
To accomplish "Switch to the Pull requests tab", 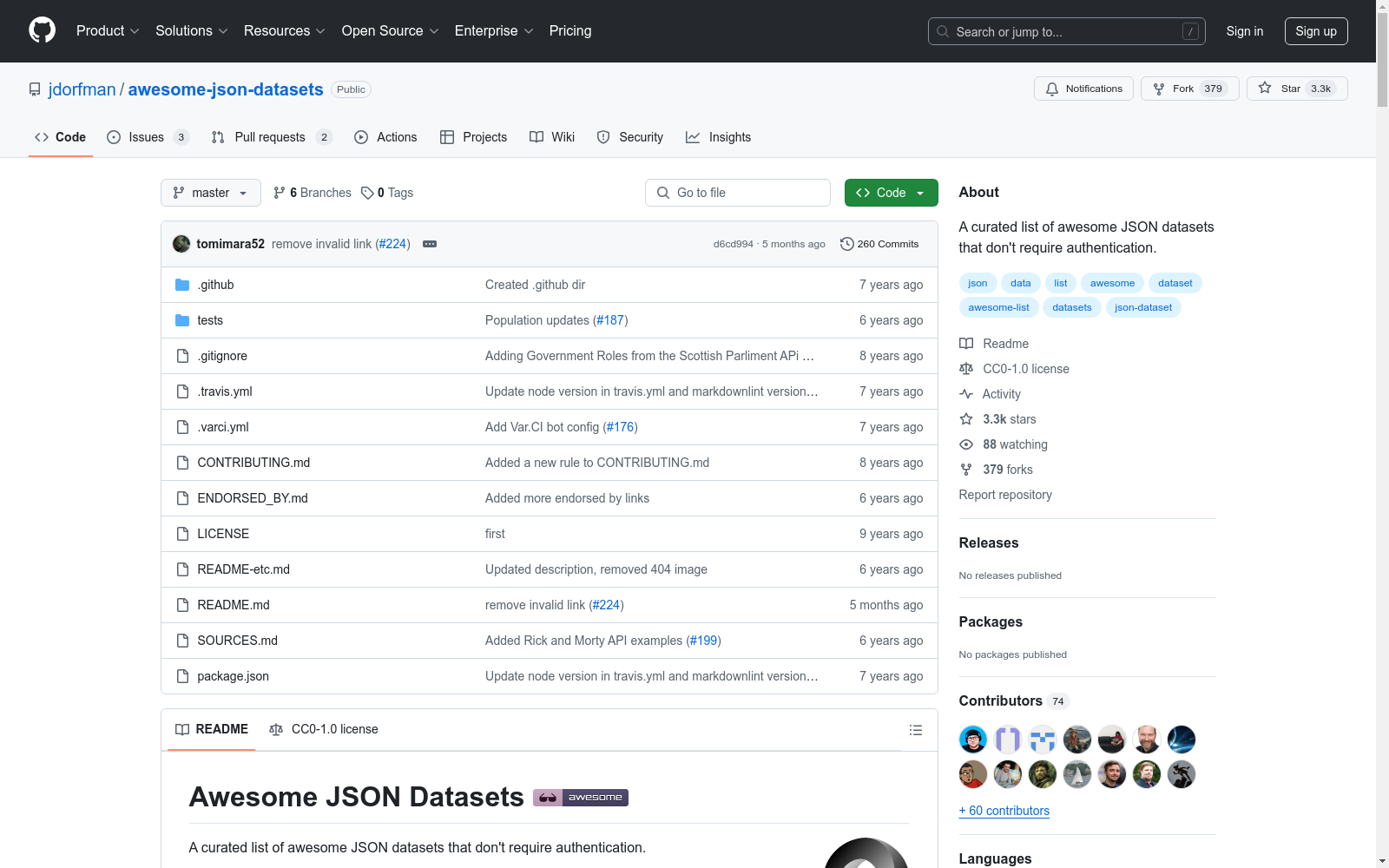I will [x=272, y=137].
